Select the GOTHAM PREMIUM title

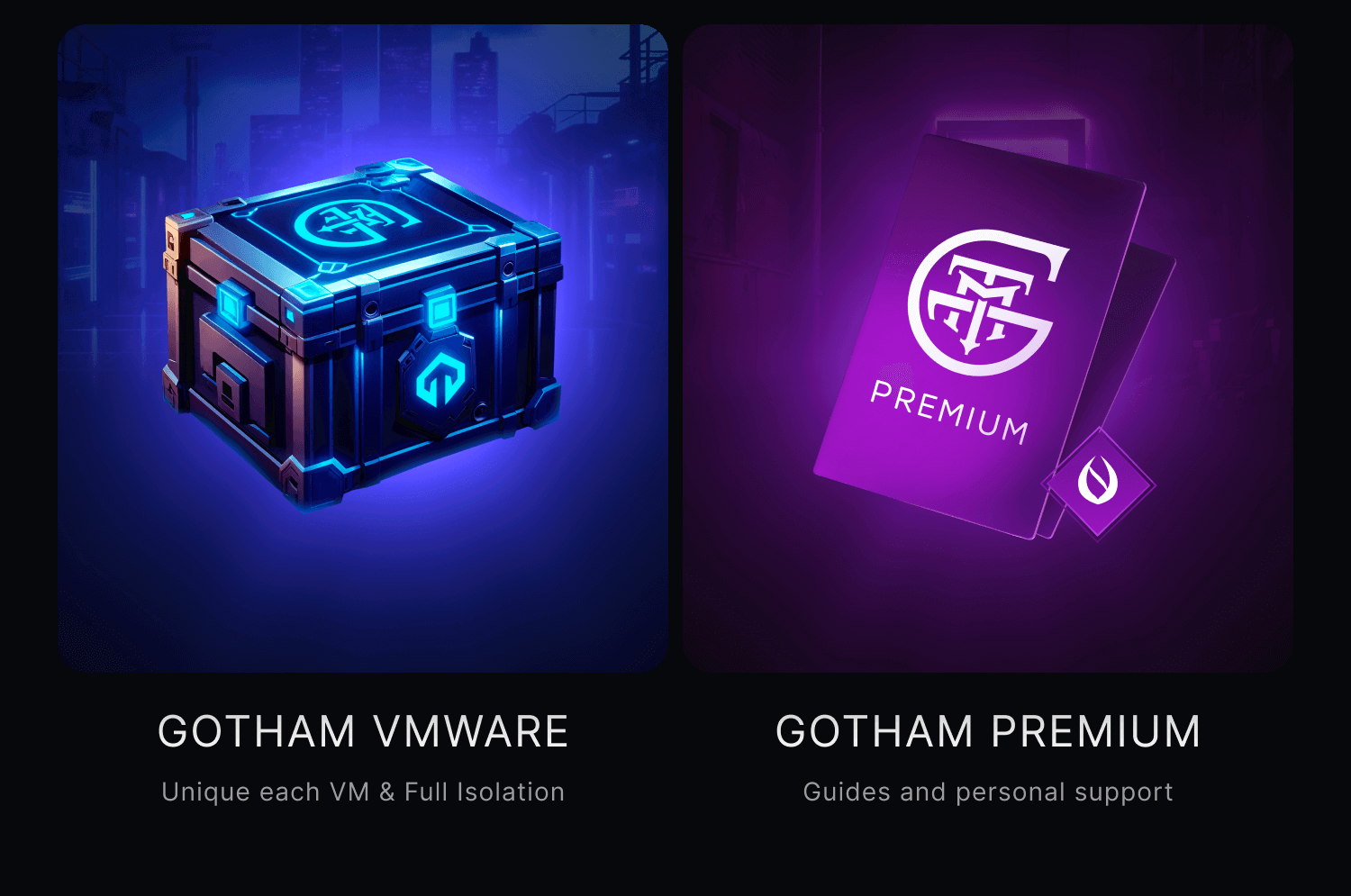click(x=988, y=731)
